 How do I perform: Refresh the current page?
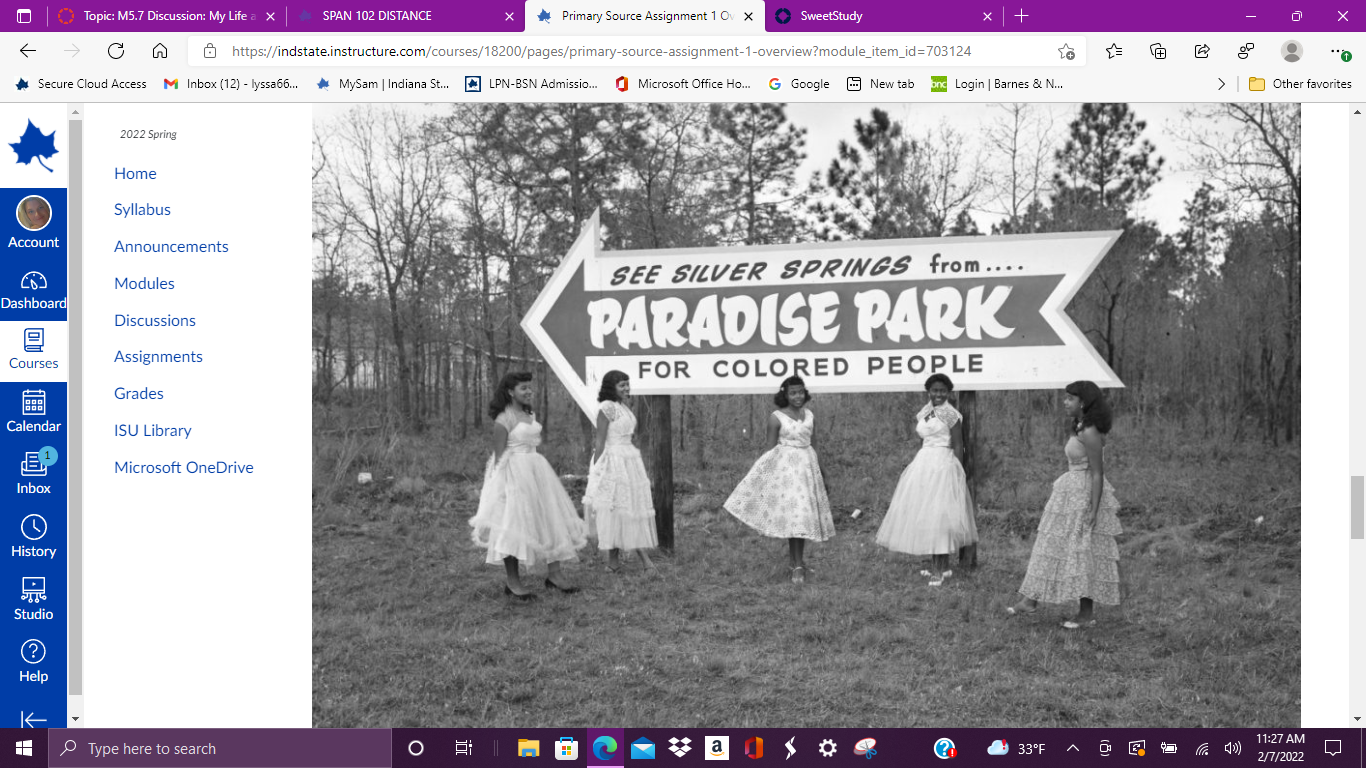[116, 51]
